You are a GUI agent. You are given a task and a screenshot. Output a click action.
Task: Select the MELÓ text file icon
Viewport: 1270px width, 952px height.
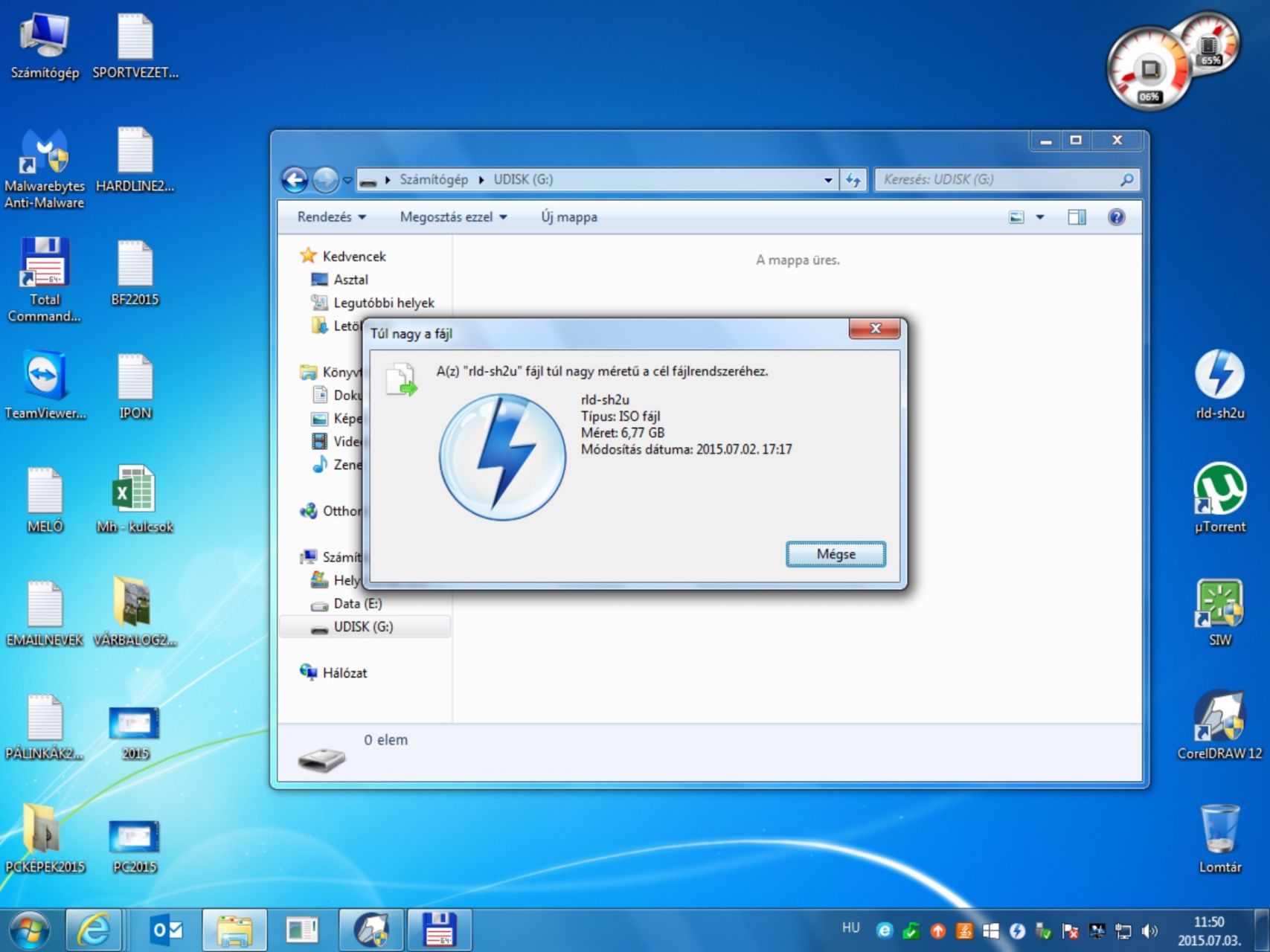(x=45, y=500)
